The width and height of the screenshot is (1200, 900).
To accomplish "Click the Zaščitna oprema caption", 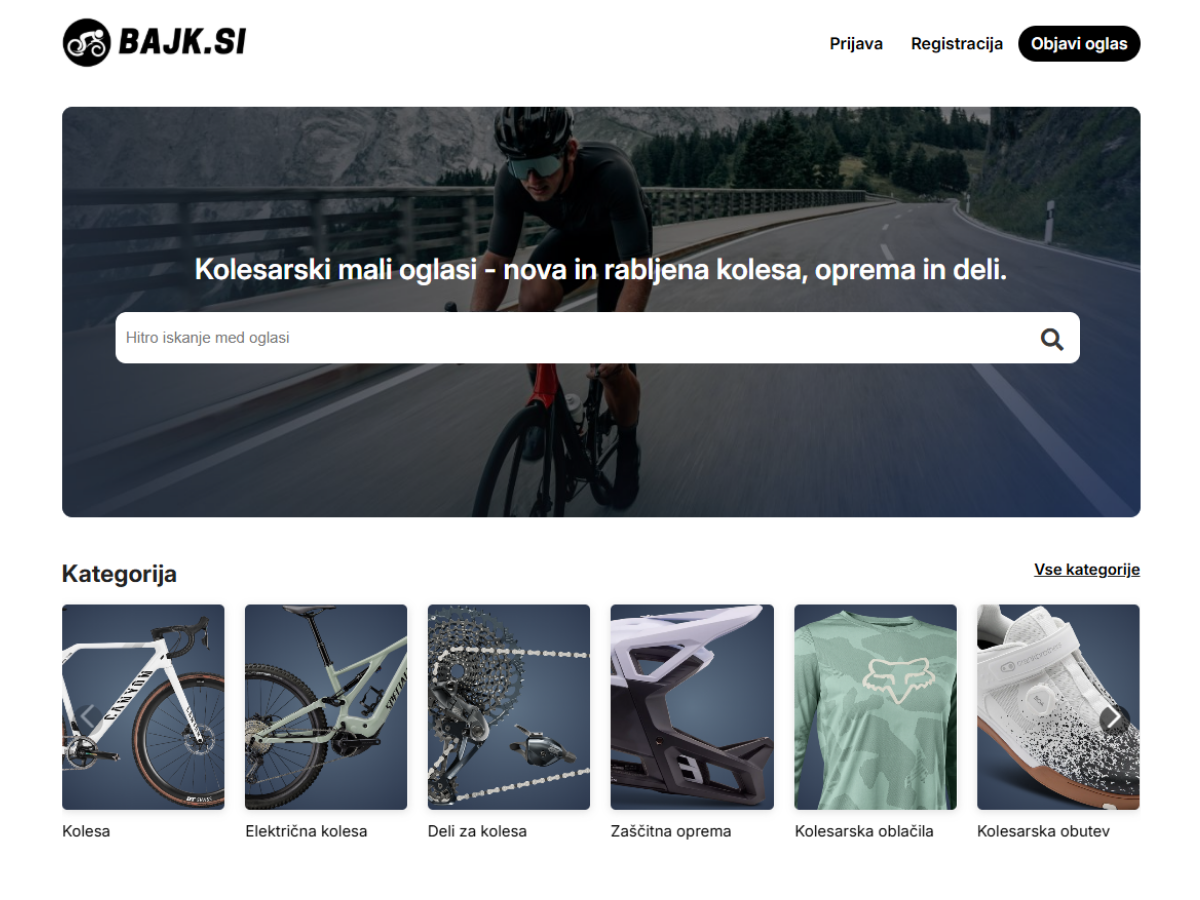I will tap(671, 831).
